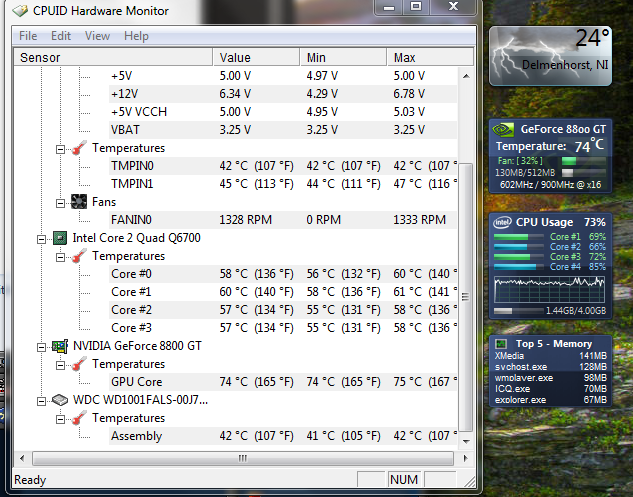
Task: Select the Core #1 temperature row
Action: (x=283, y=292)
